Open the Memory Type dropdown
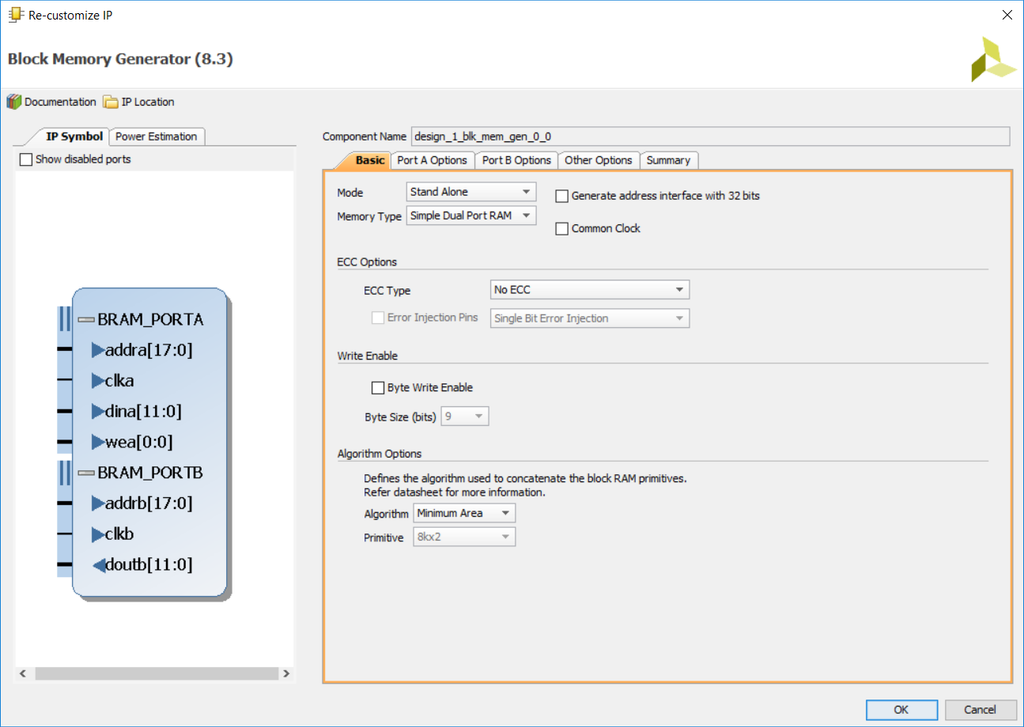1024x727 pixels. 471,216
